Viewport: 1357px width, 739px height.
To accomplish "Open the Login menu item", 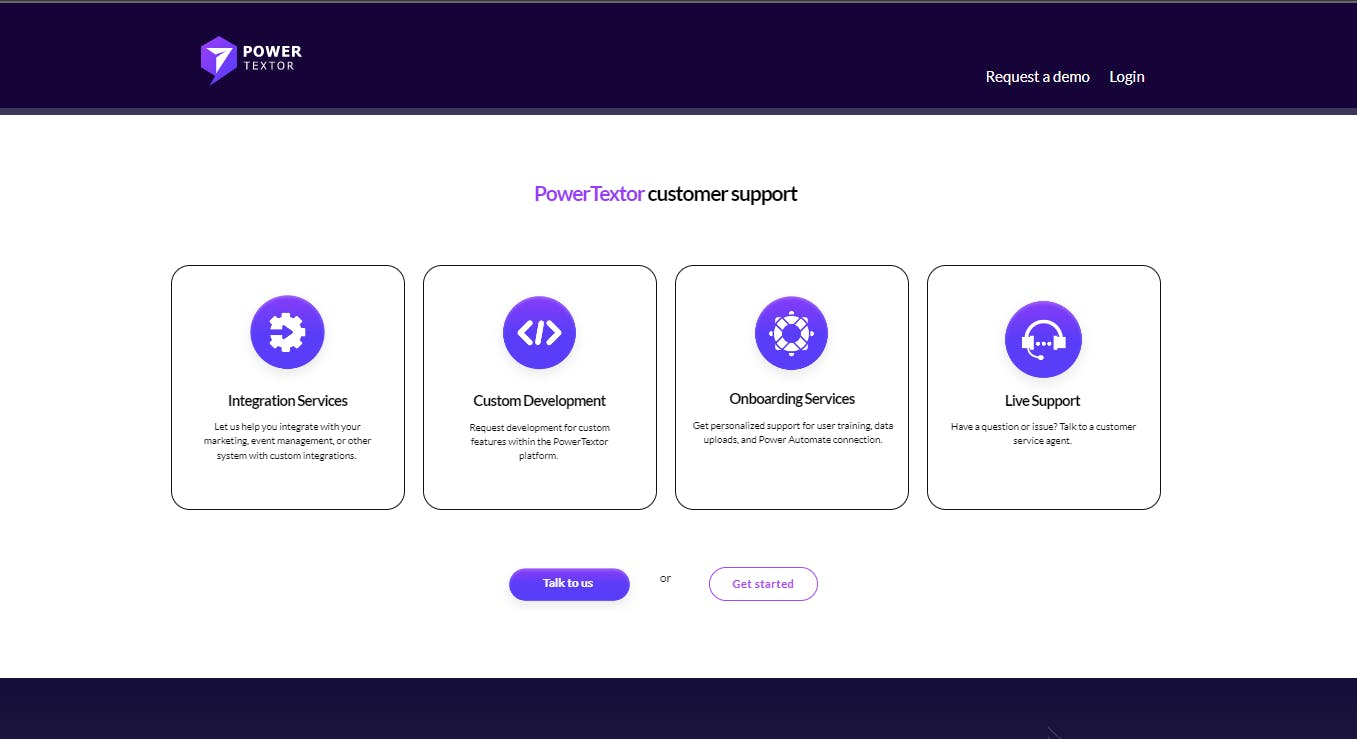I will tap(1126, 77).
